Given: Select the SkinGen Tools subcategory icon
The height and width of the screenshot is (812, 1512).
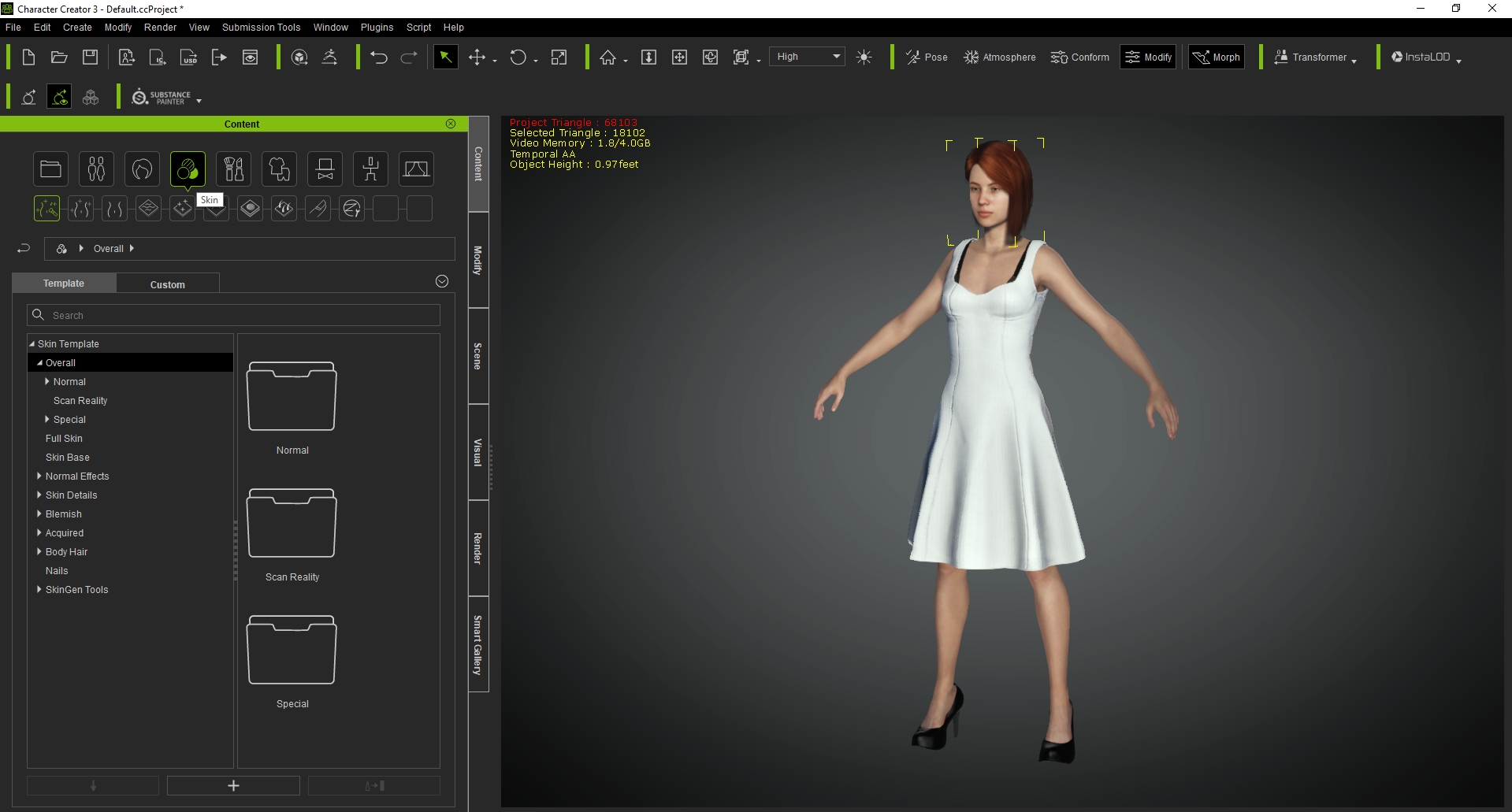Looking at the screenshot, I should click(x=351, y=208).
